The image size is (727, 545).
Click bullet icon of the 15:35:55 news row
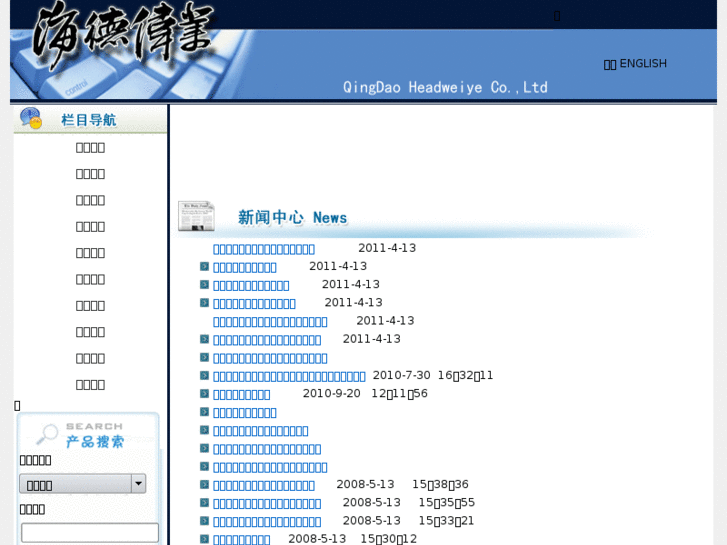click(204, 502)
